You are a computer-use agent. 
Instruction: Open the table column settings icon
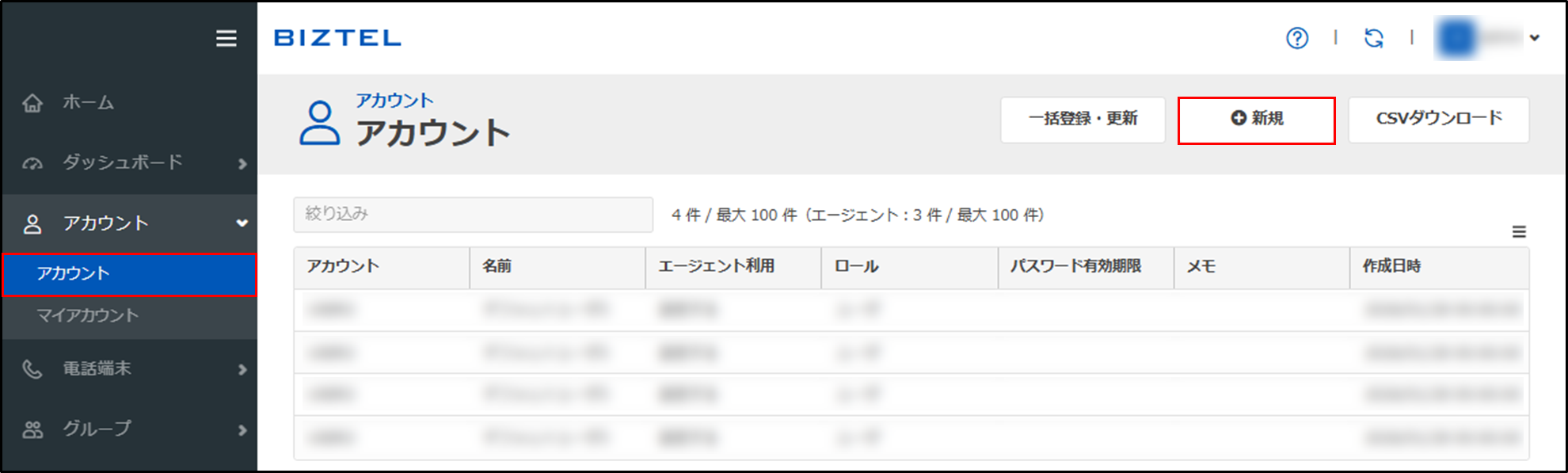coord(1519,232)
